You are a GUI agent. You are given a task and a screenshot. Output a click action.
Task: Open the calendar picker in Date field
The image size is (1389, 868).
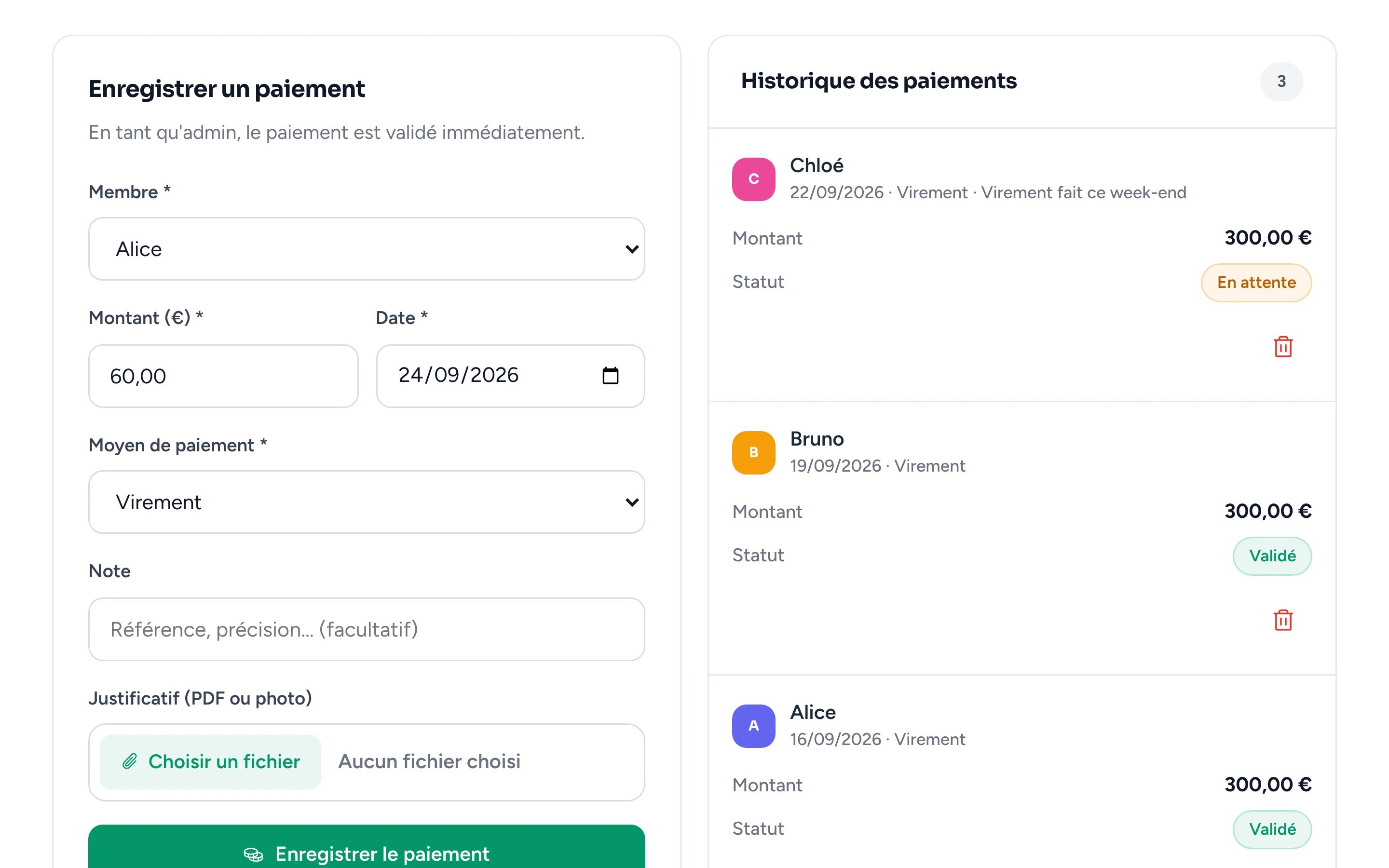(610, 376)
